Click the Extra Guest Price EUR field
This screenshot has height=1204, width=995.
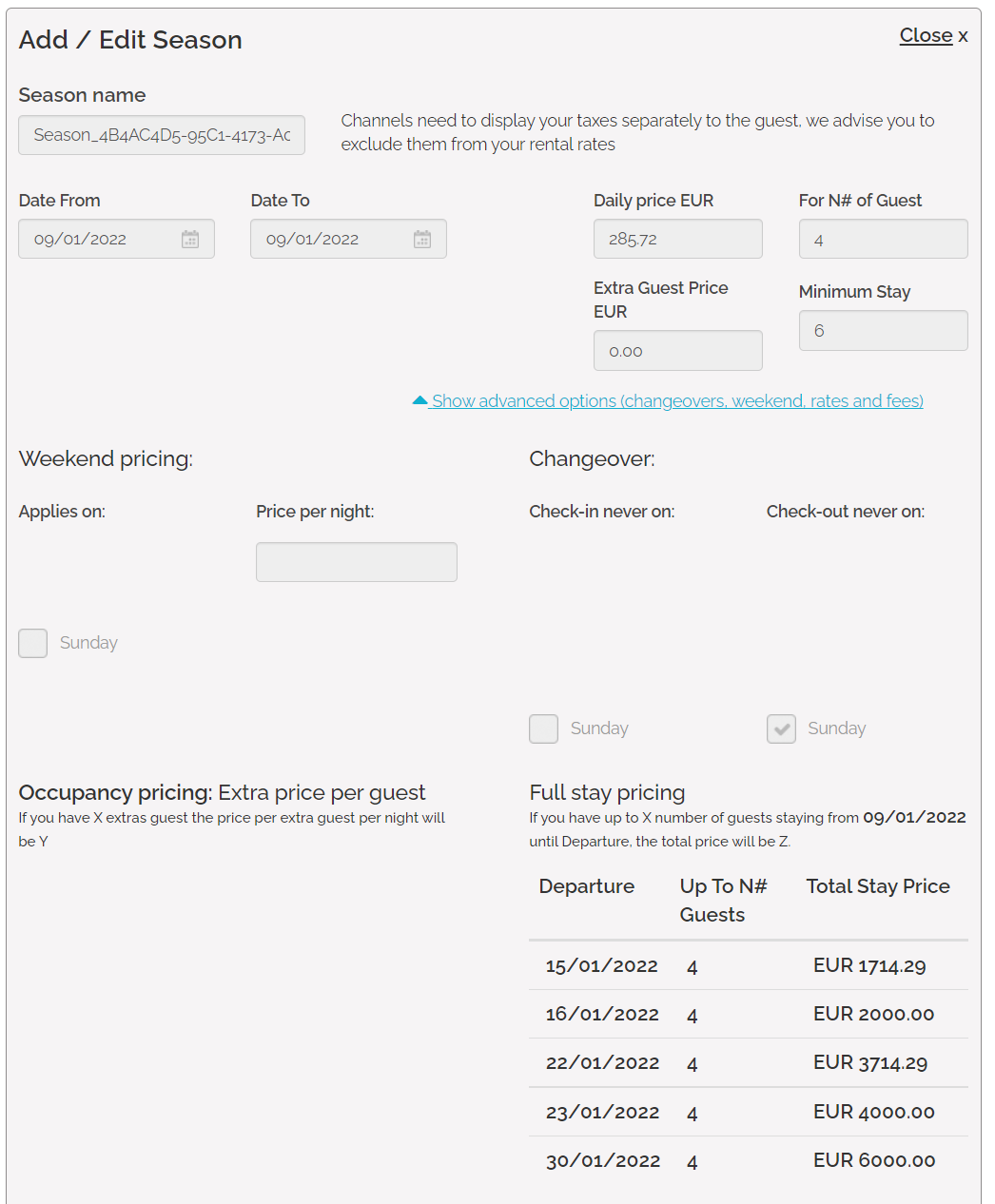(x=677, y=351)
